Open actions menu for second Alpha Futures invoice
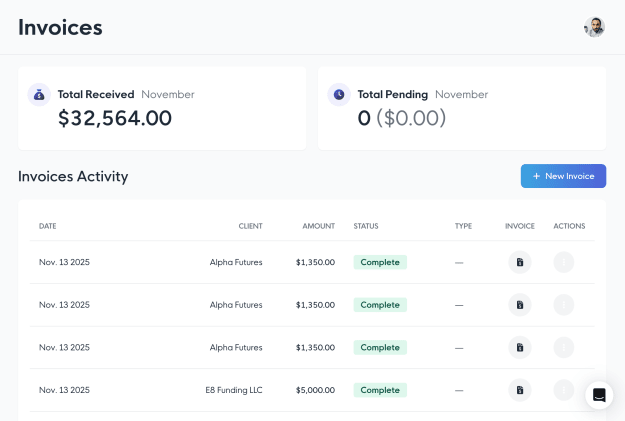Image resolution: width=625 pixels, height=421 pixels. (564, 305)
